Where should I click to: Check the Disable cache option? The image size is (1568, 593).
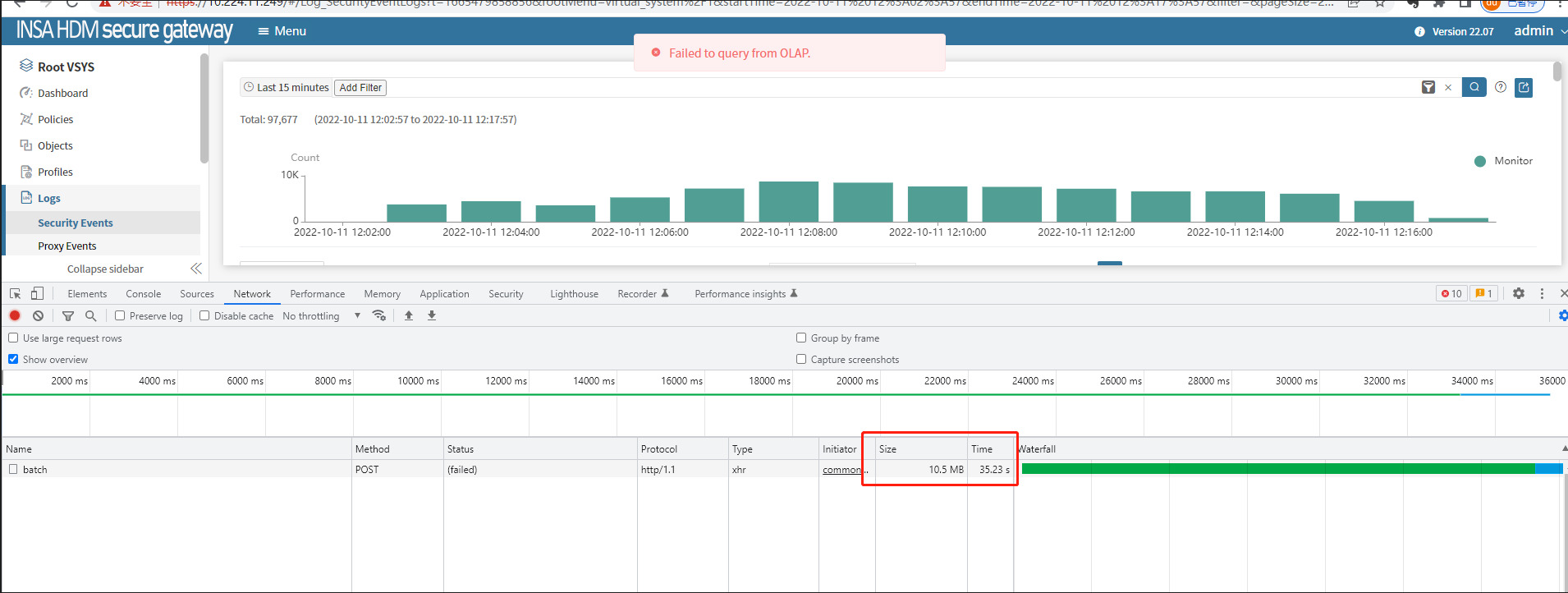(x=204, y=315)
